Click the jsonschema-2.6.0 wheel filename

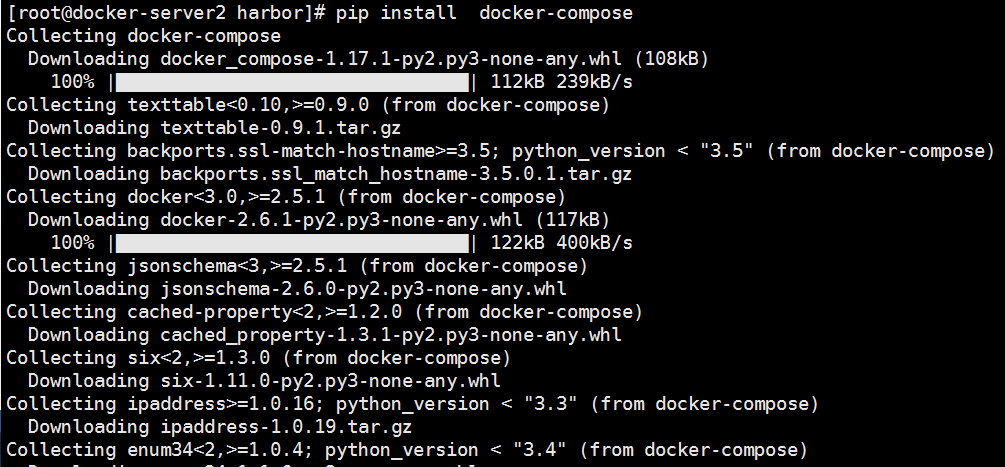coord(363,289)
